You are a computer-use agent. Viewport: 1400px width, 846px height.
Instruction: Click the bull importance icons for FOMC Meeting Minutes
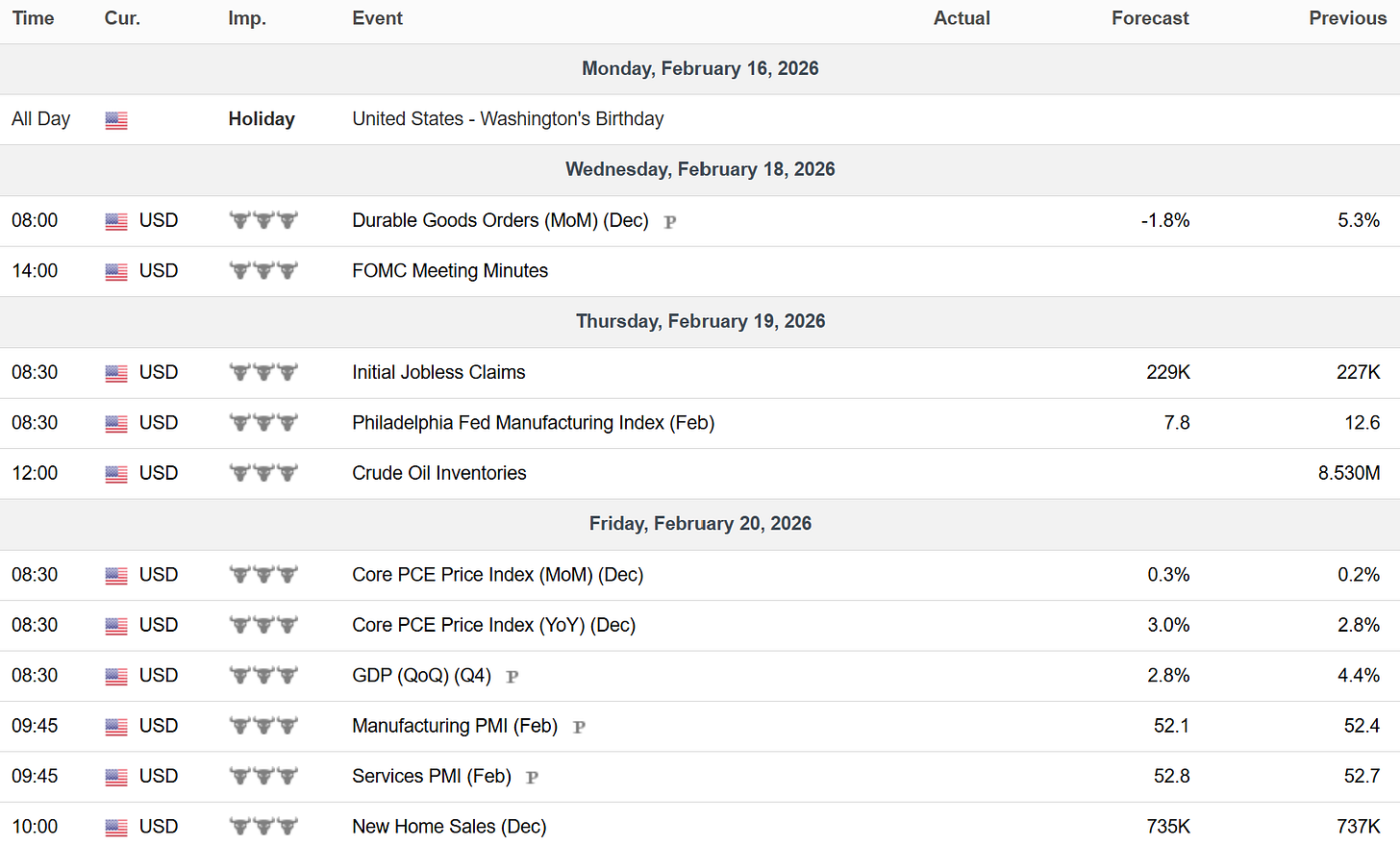tap(263, 271)
